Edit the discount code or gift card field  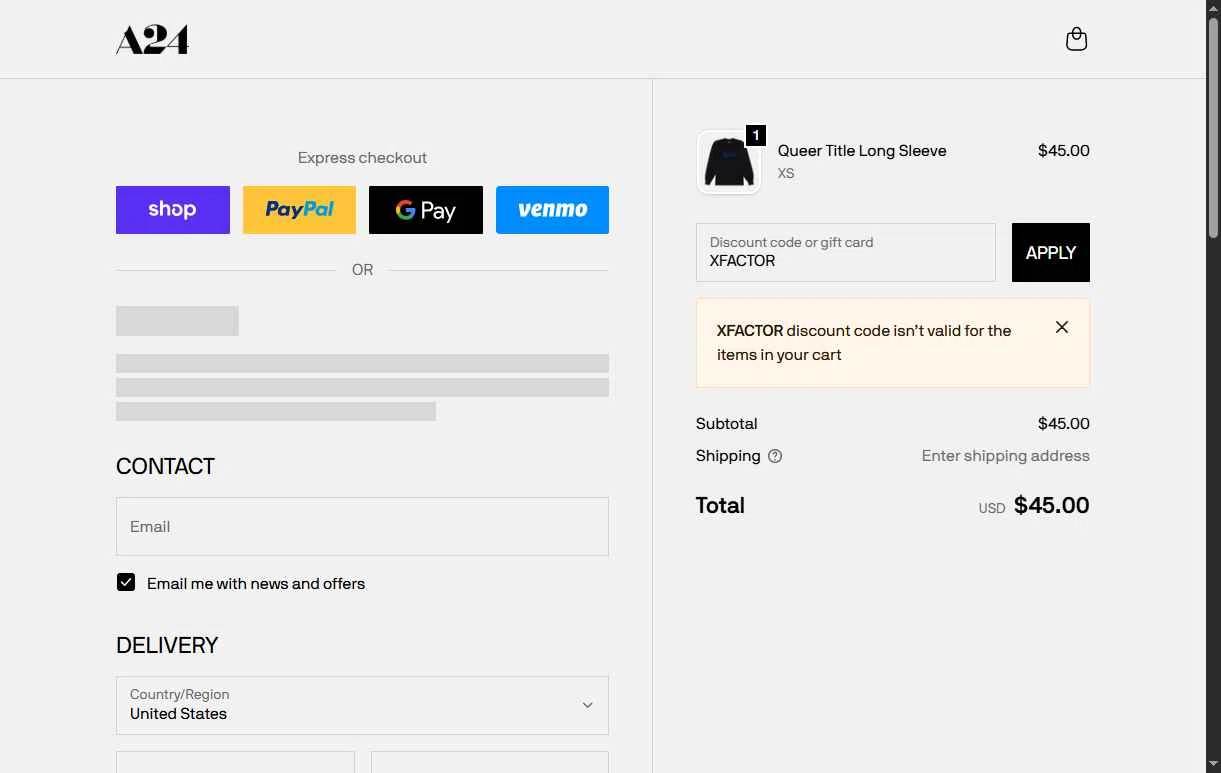[846, 252]
